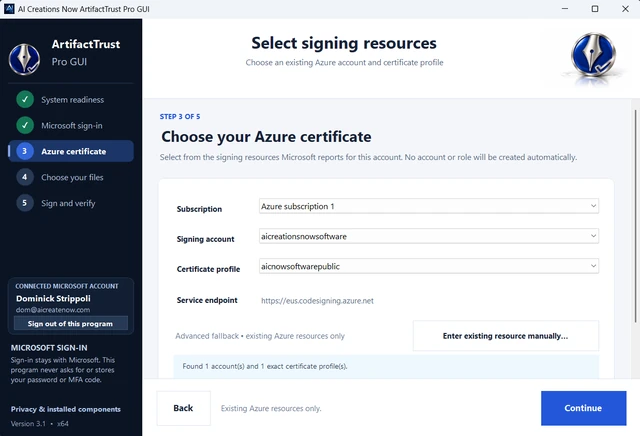The image size is (640, 436).
Task: Click the step 5 number badge
Action: [x=24, y=203]
